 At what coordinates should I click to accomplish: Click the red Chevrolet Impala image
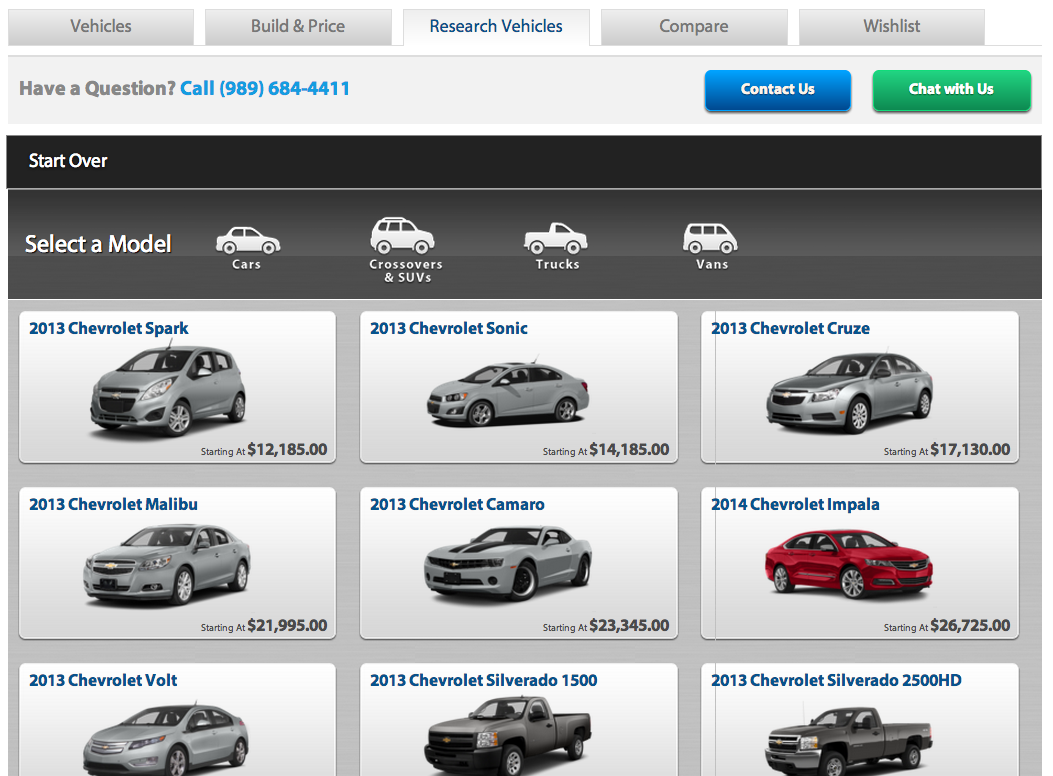click(849, 563)
